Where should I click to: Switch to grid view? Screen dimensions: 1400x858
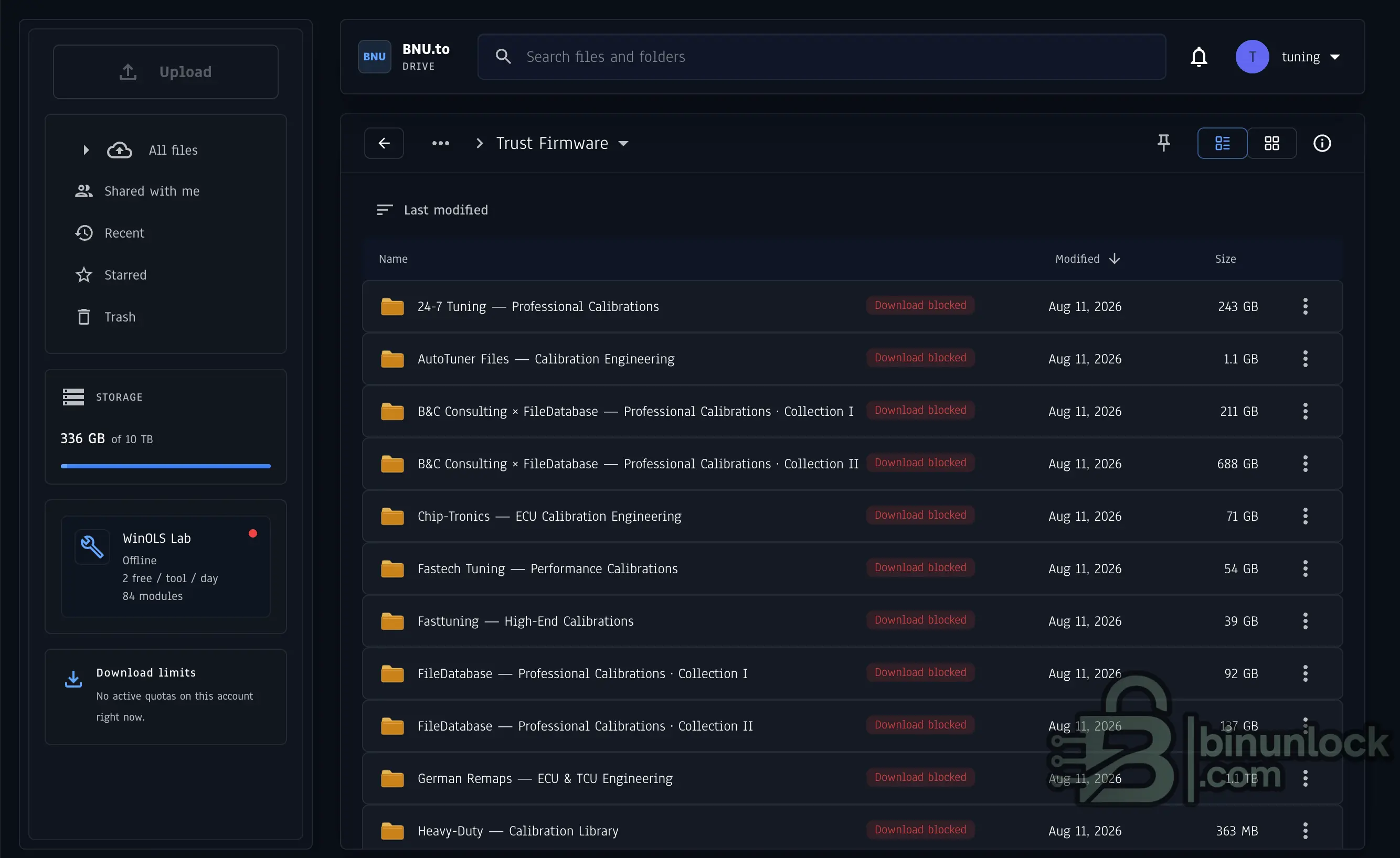(1271, 143)
